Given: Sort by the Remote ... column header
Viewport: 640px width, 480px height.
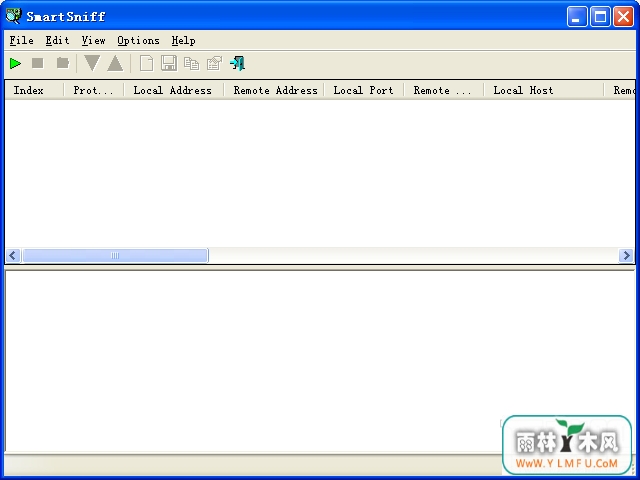Looking at the screenshot, I should (x=444, y=90).
